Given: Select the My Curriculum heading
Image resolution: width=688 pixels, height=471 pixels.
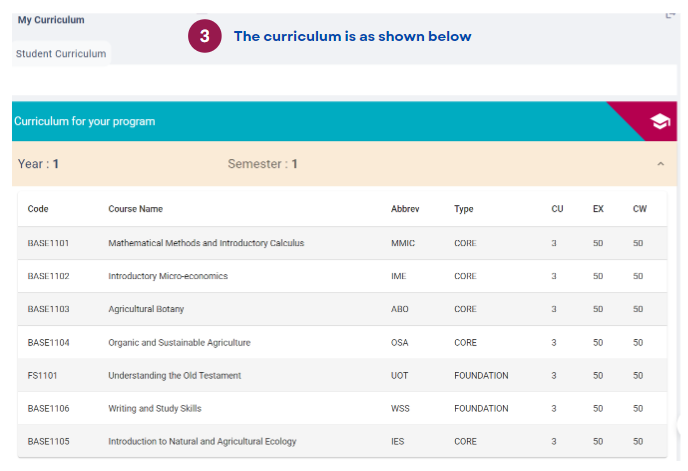Looking at the screenshot, I should [51, 20].
